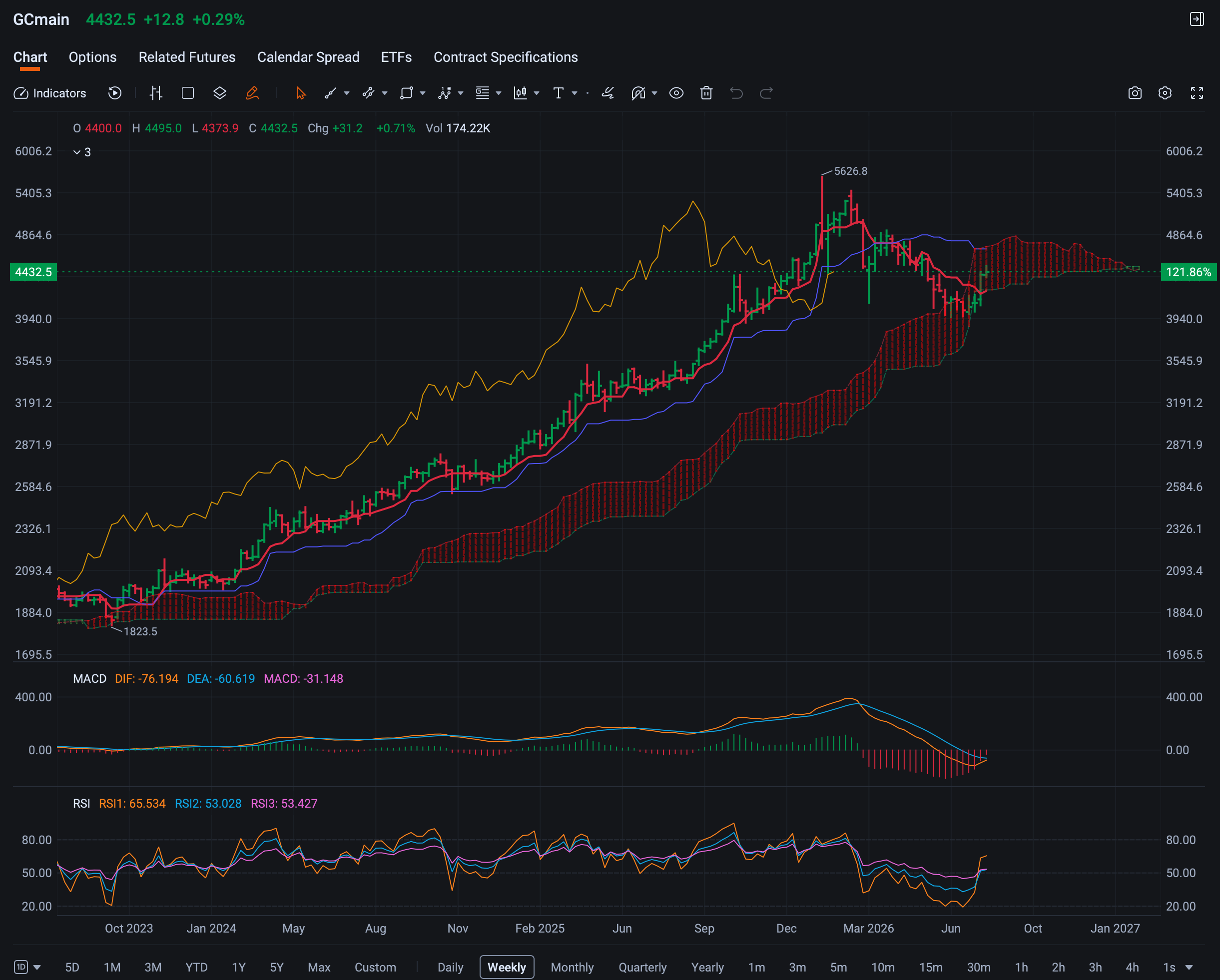Take a chart screenshot with camera icon
The image size is (1220, 980).
[1135, 93]
